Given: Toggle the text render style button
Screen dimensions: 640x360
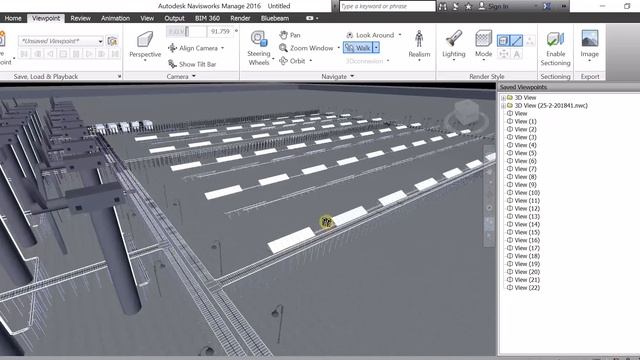Looking at the screenshot, I should (x=517, y=54).
